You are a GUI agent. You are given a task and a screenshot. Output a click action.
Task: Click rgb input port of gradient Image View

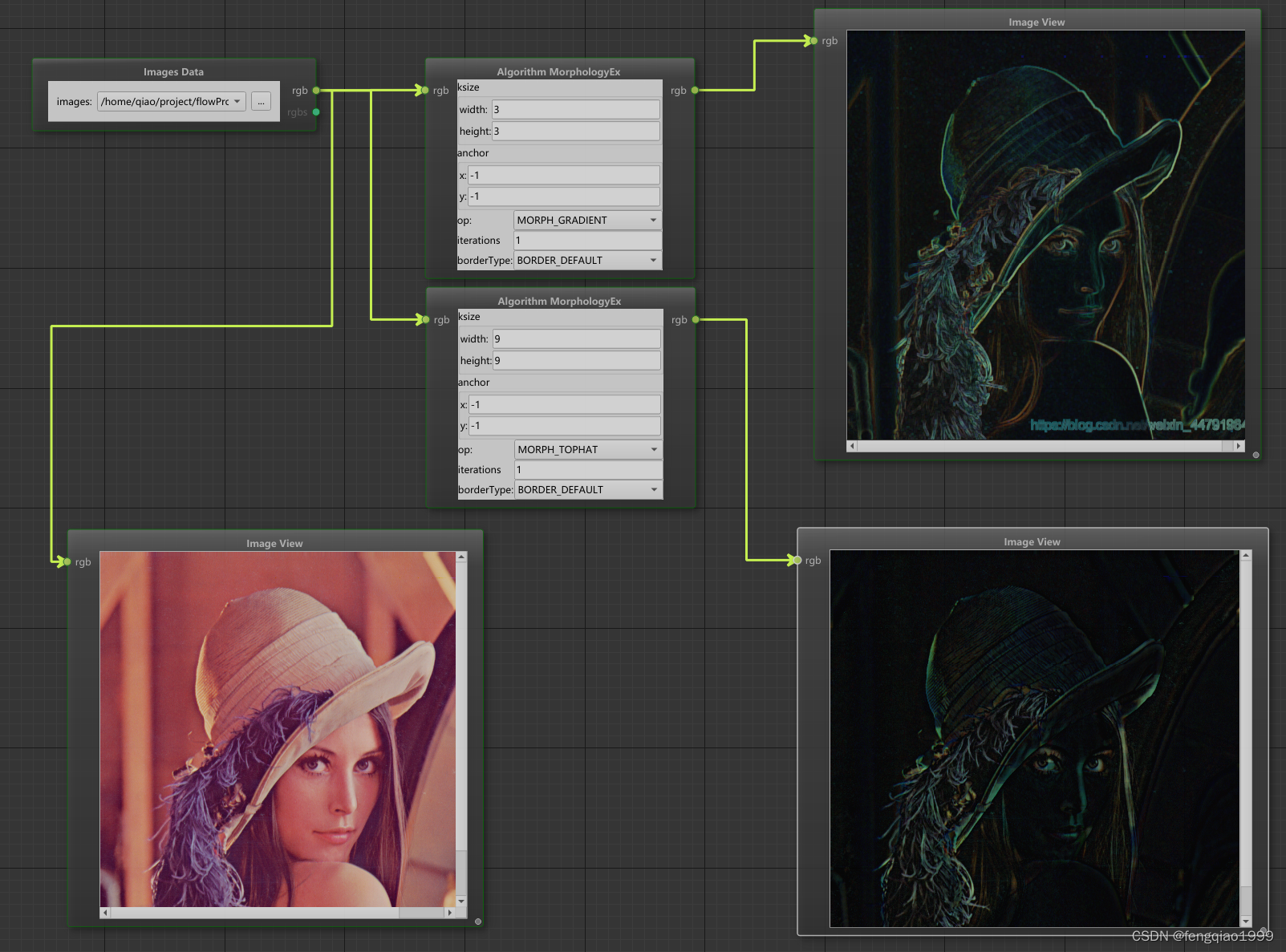(x=814, y=41)
